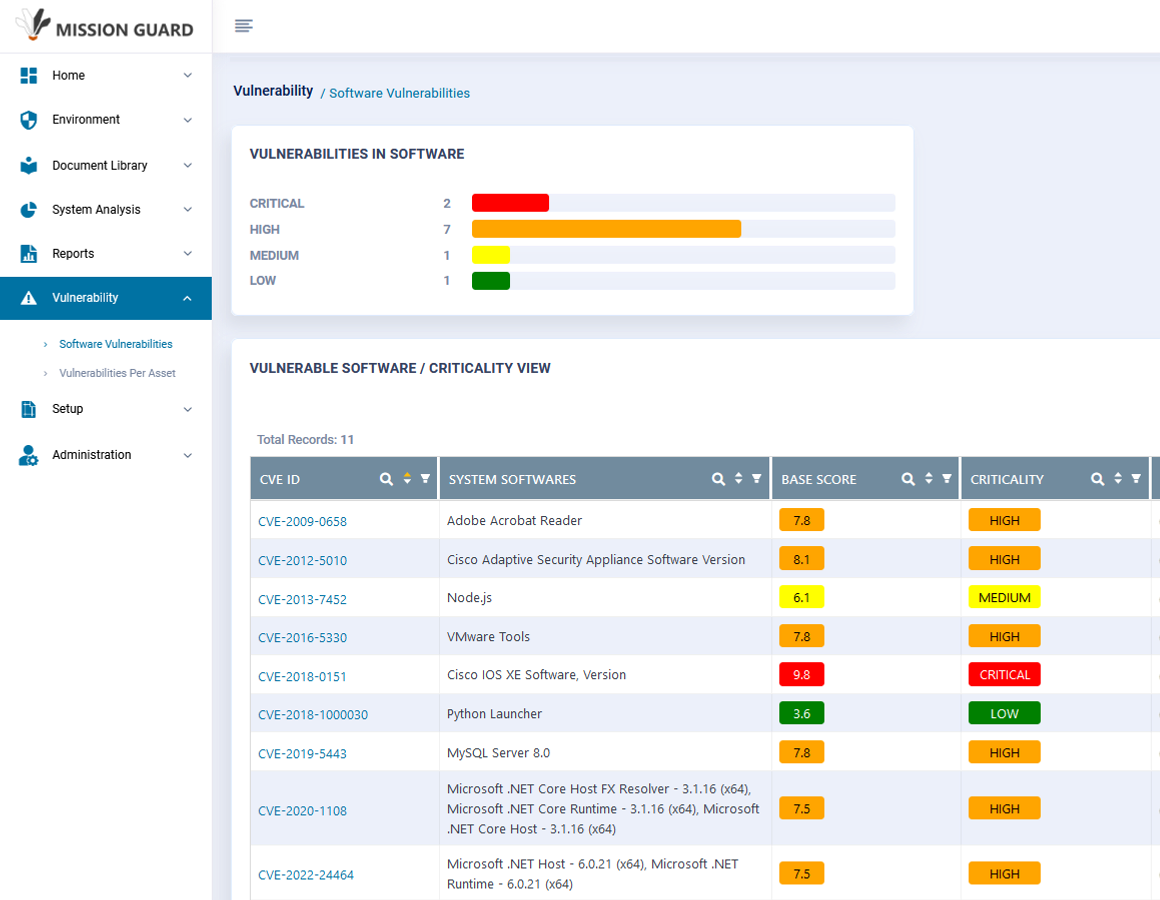Screen dimensions: 1160x900
Task: Open CVE-2022-24464 link
Action: pyautogui.click(x=306, y=875)
